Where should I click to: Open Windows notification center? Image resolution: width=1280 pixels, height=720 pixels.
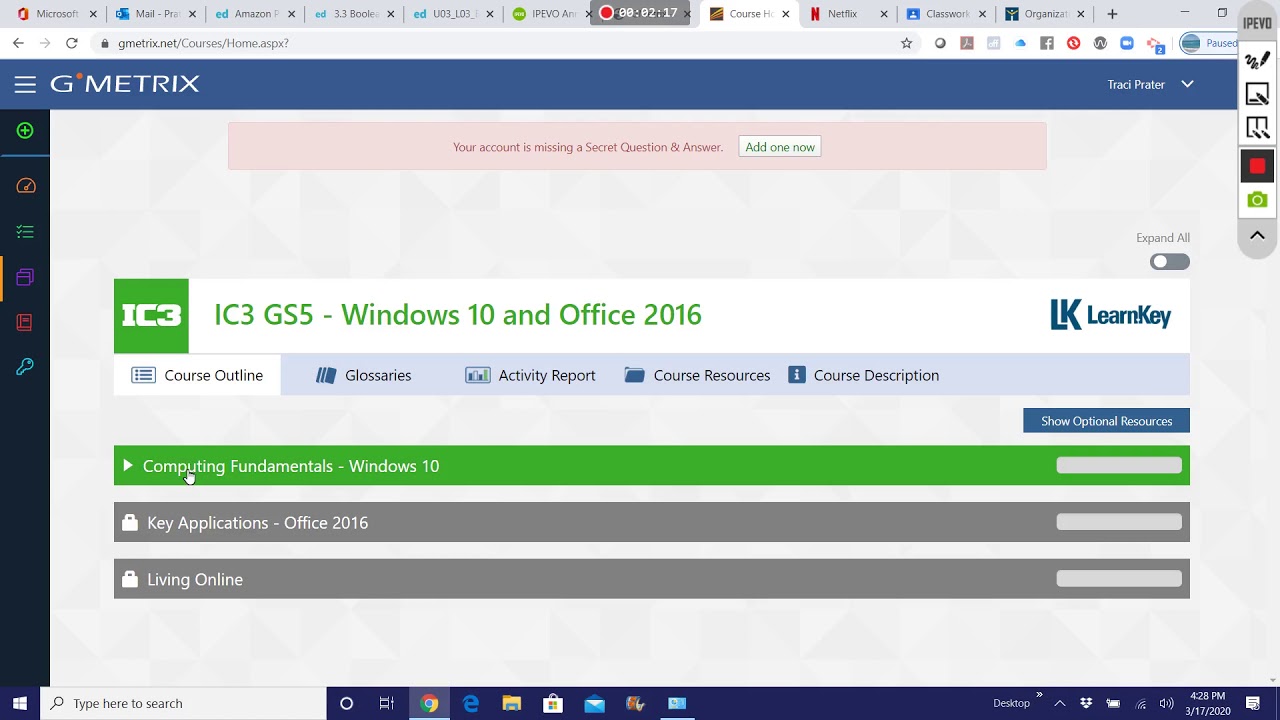pos(1253,703)
